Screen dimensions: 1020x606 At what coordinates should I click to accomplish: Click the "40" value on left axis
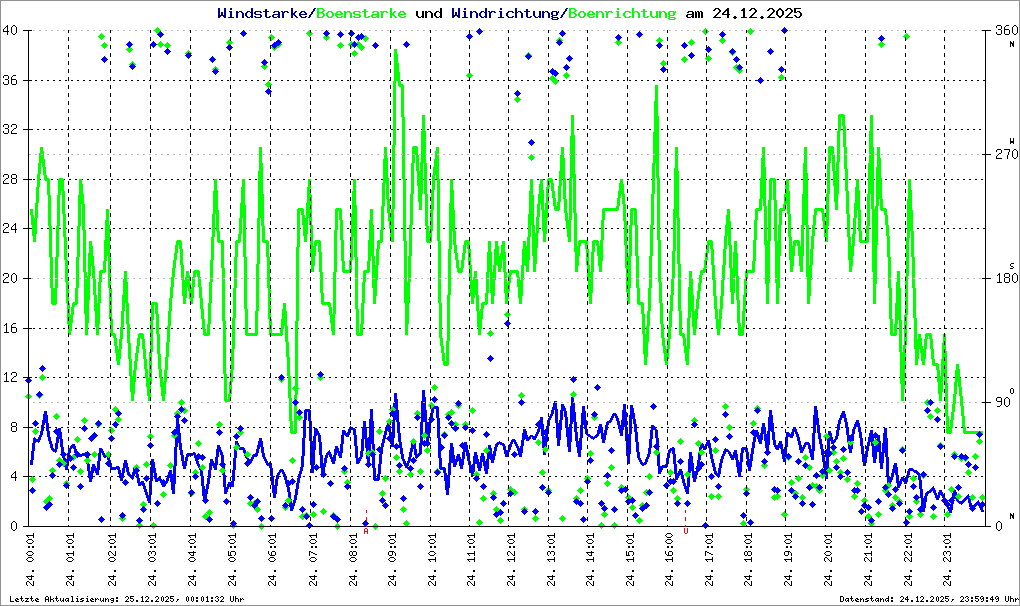[13, 31]
